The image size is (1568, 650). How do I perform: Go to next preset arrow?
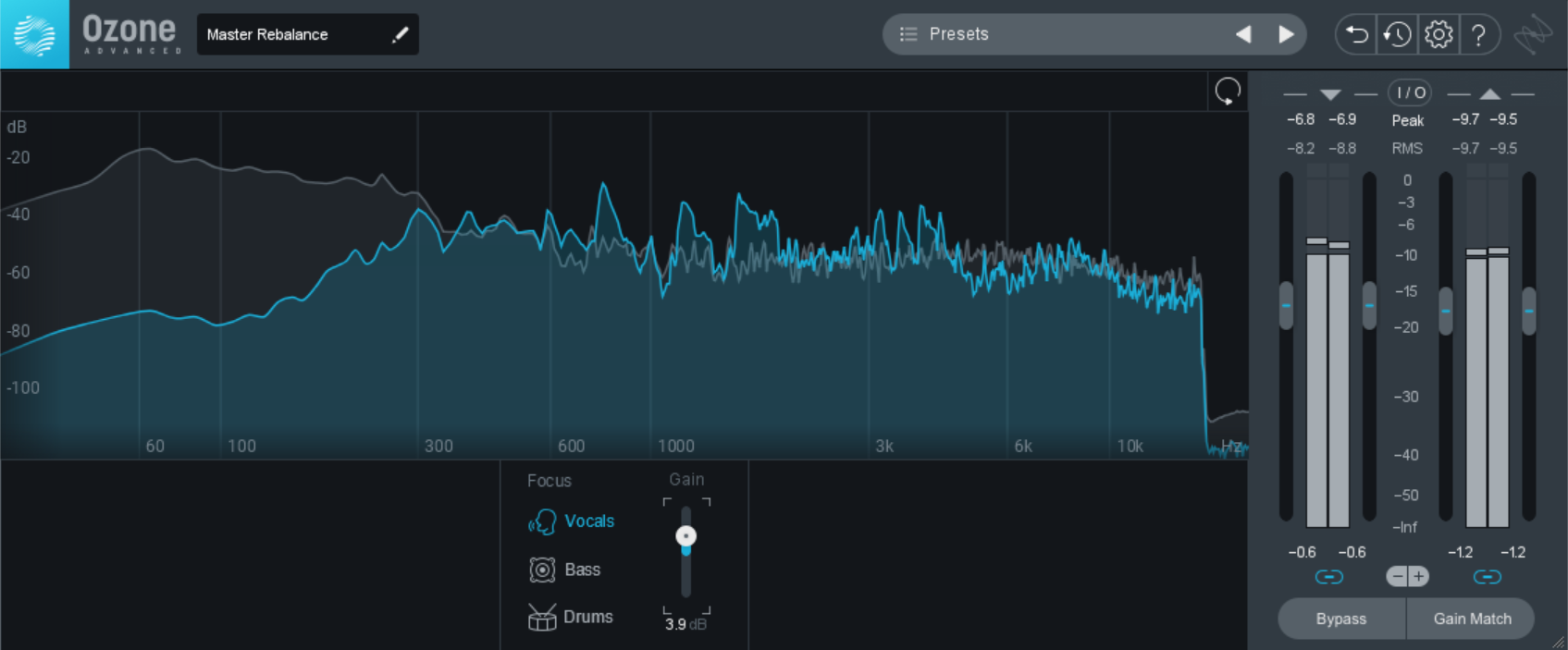coord(1286,34)
